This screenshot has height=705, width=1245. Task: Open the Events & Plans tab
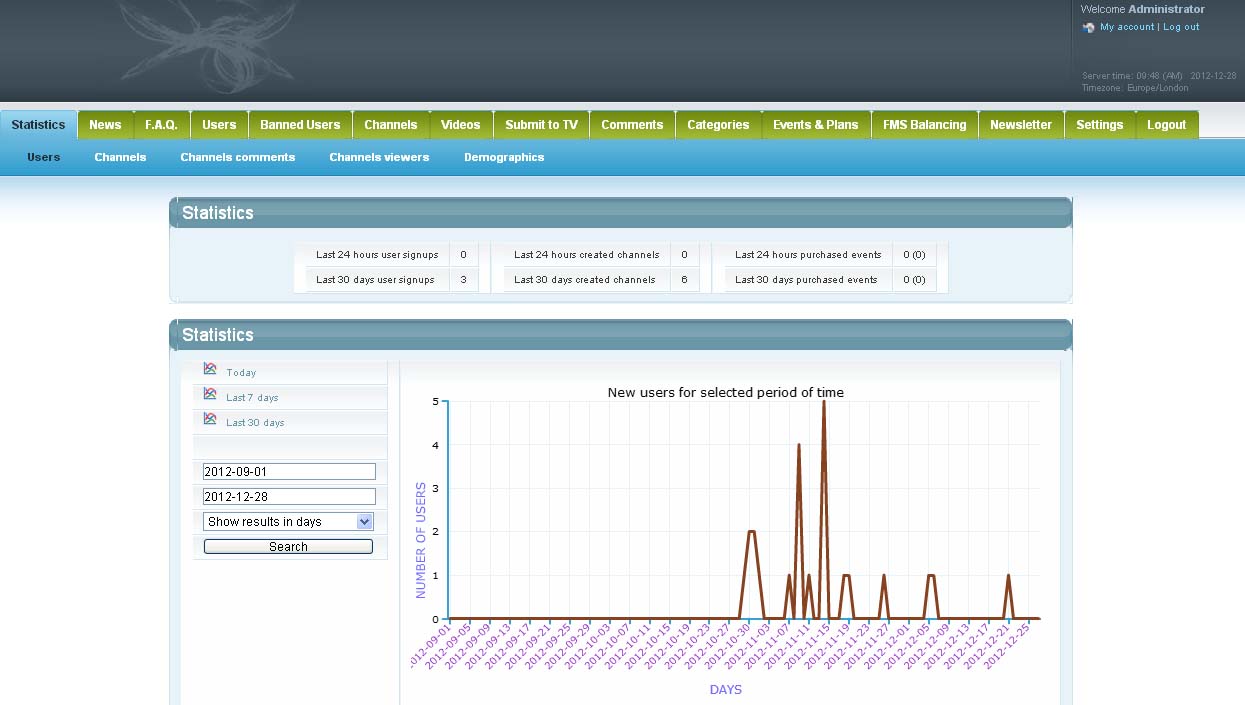[815, 125]
